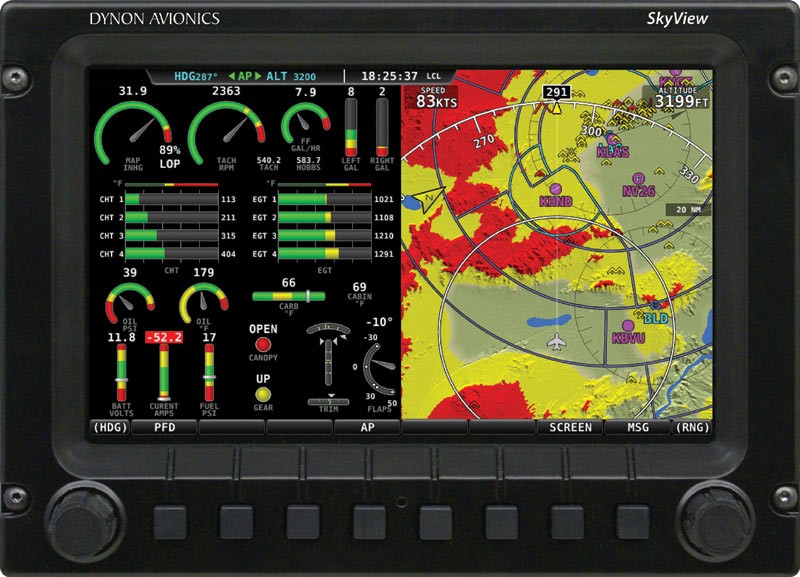Viewport: 800px width, 577px height.
Task: Click the flaps position dial
Action: 380,369
